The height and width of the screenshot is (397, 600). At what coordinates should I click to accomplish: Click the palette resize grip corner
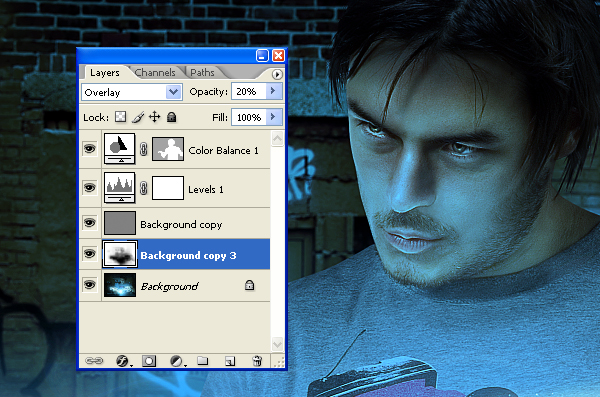point(280,362)
